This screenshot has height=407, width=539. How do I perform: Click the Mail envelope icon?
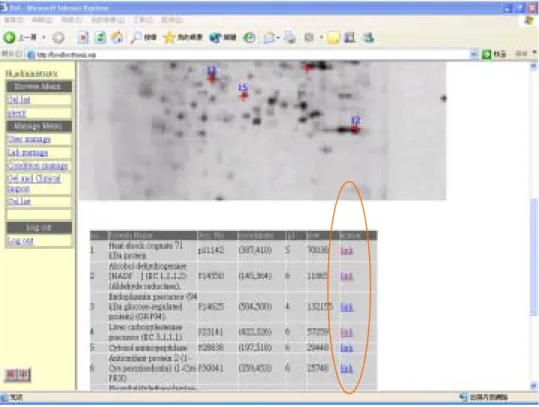coord(269,37)
